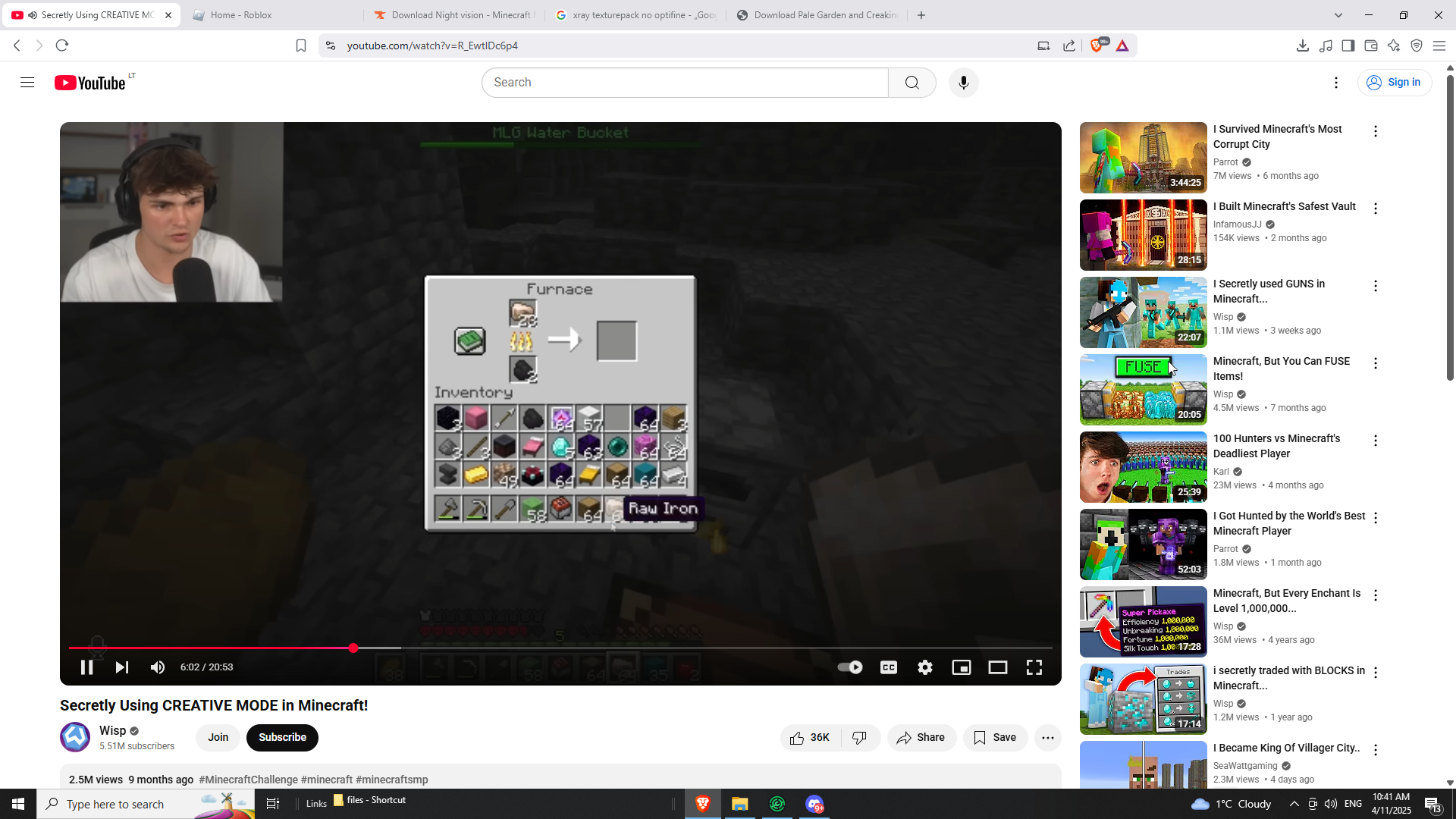
Task: Open video settings gear
Action: (924, 667)
